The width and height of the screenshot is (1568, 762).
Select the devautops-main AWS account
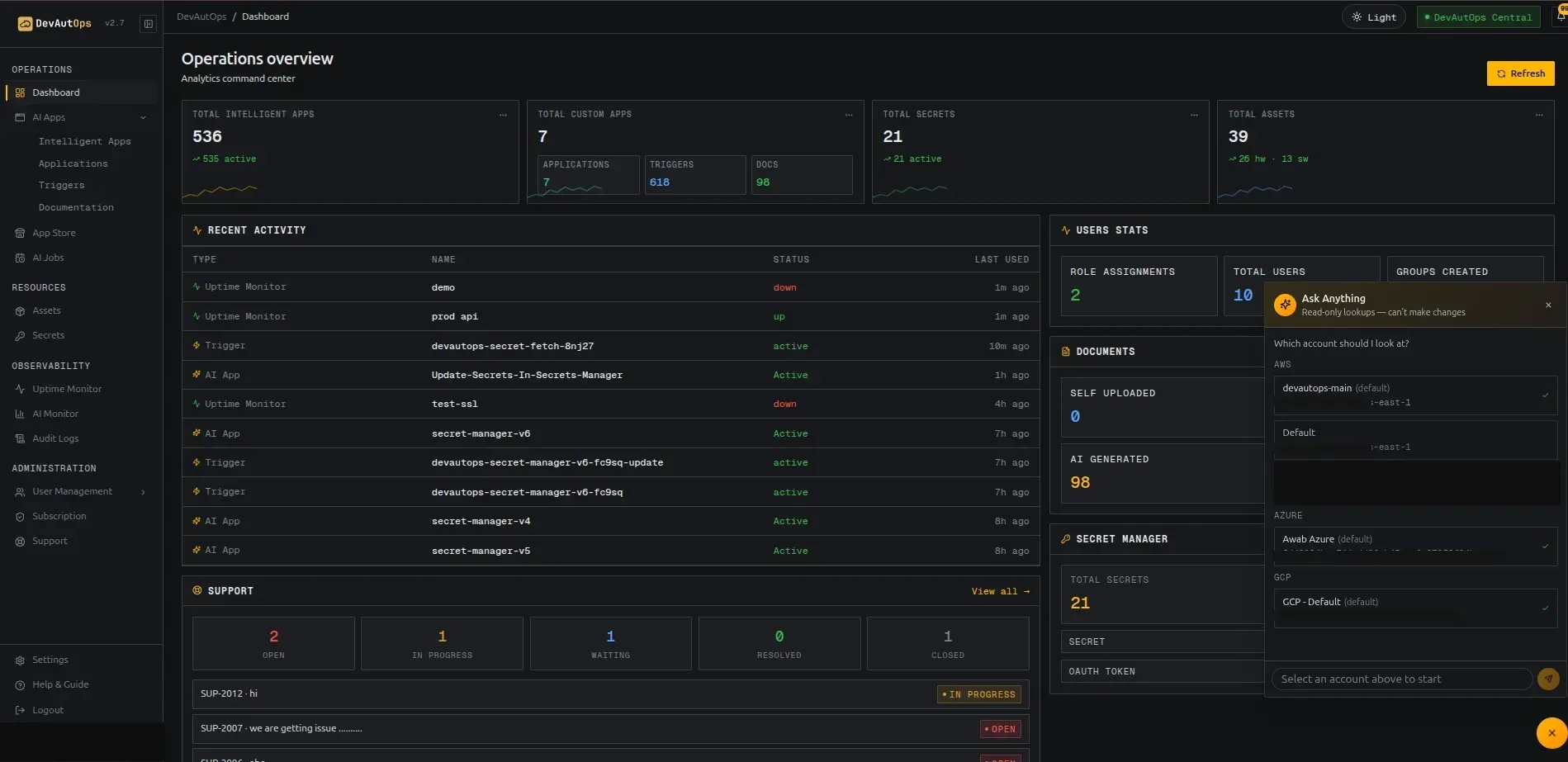(x=1415, y=395)
